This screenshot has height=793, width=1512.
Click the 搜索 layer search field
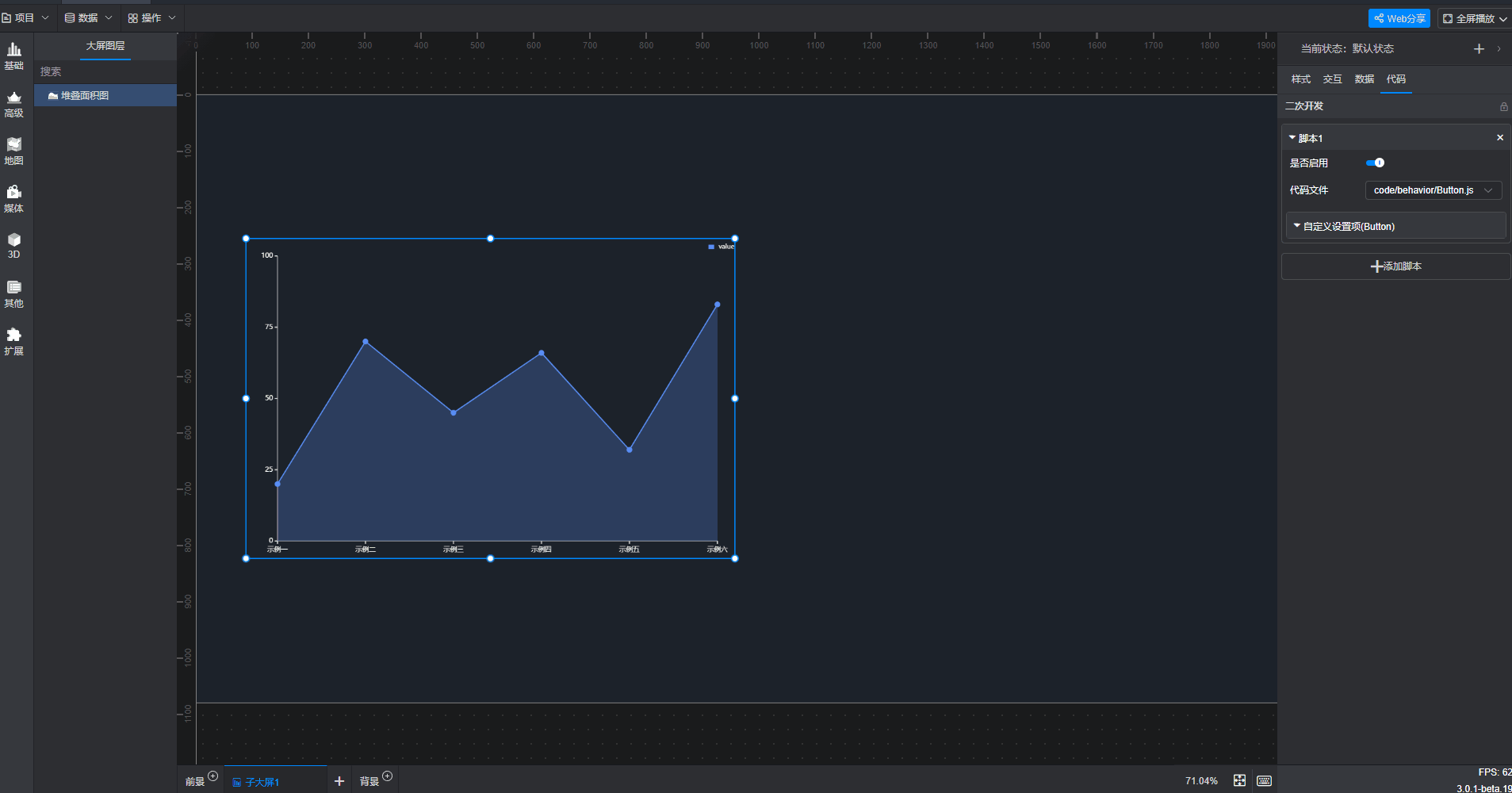coord(105,71)
